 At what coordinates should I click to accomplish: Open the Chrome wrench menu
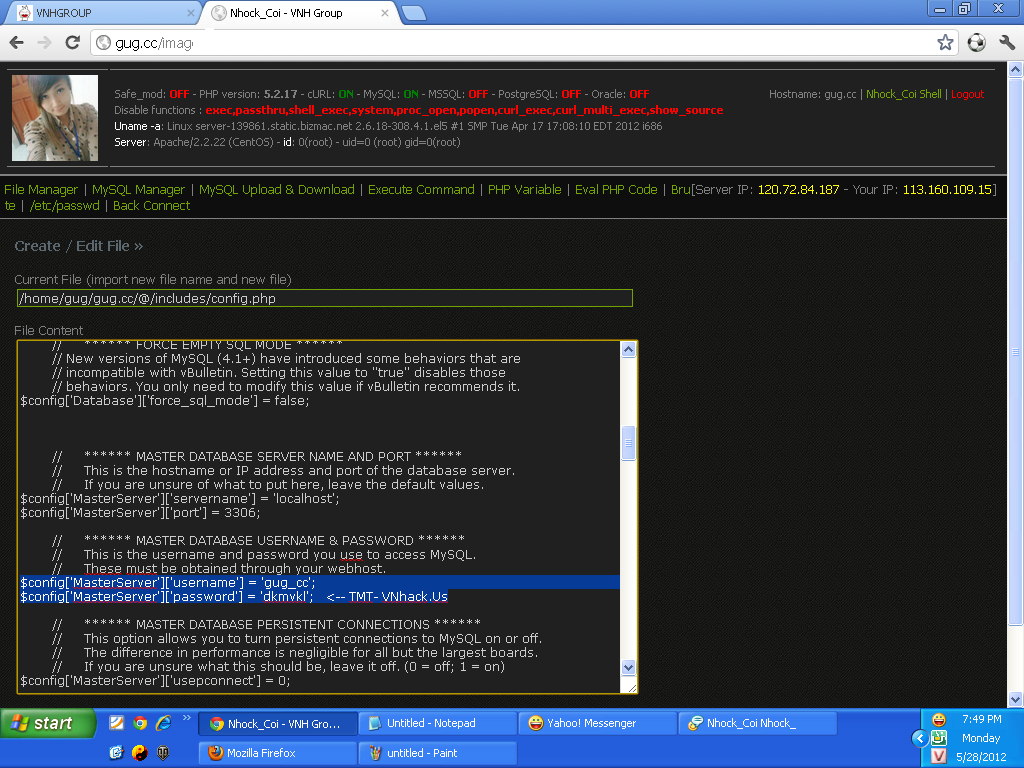click(x=1007, y=43)
